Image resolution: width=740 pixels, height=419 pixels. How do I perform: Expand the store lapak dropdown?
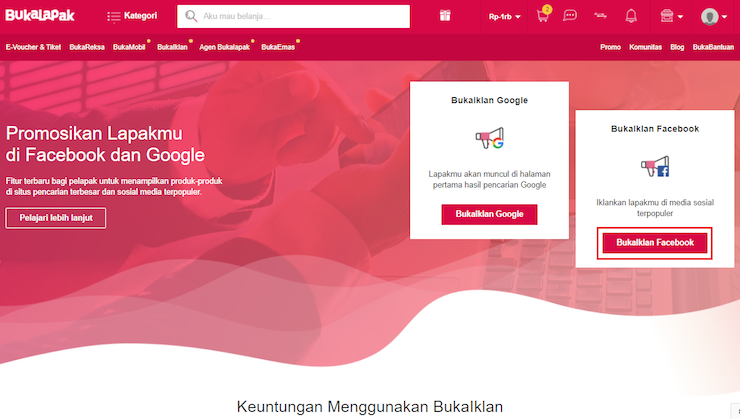tap(672, 16)
